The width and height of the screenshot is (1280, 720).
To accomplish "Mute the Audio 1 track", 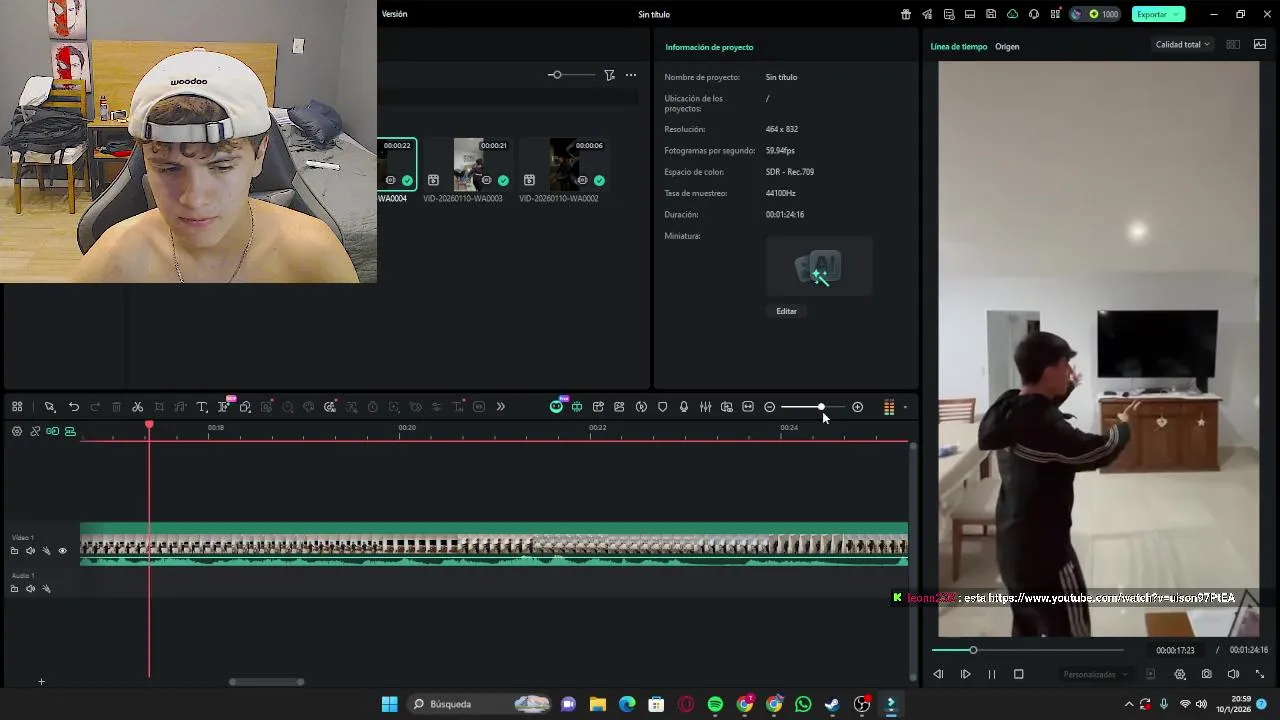I will tap(30, 589).
